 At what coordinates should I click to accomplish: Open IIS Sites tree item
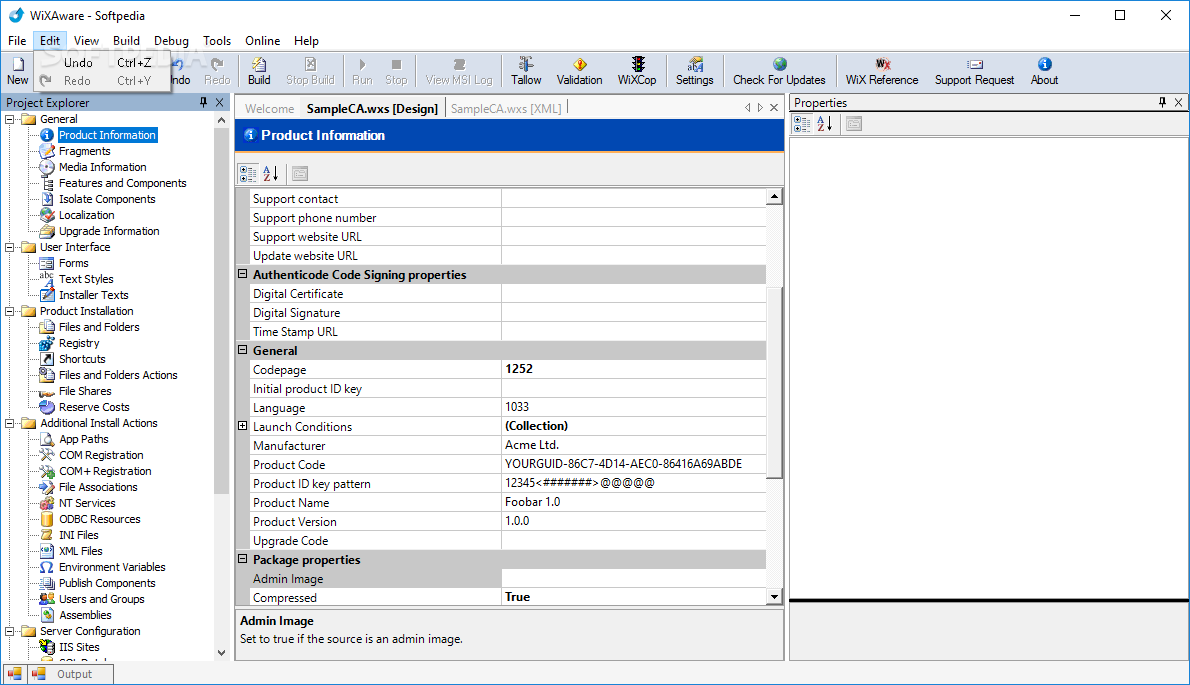pyautogui.click(x=80, y=647)
